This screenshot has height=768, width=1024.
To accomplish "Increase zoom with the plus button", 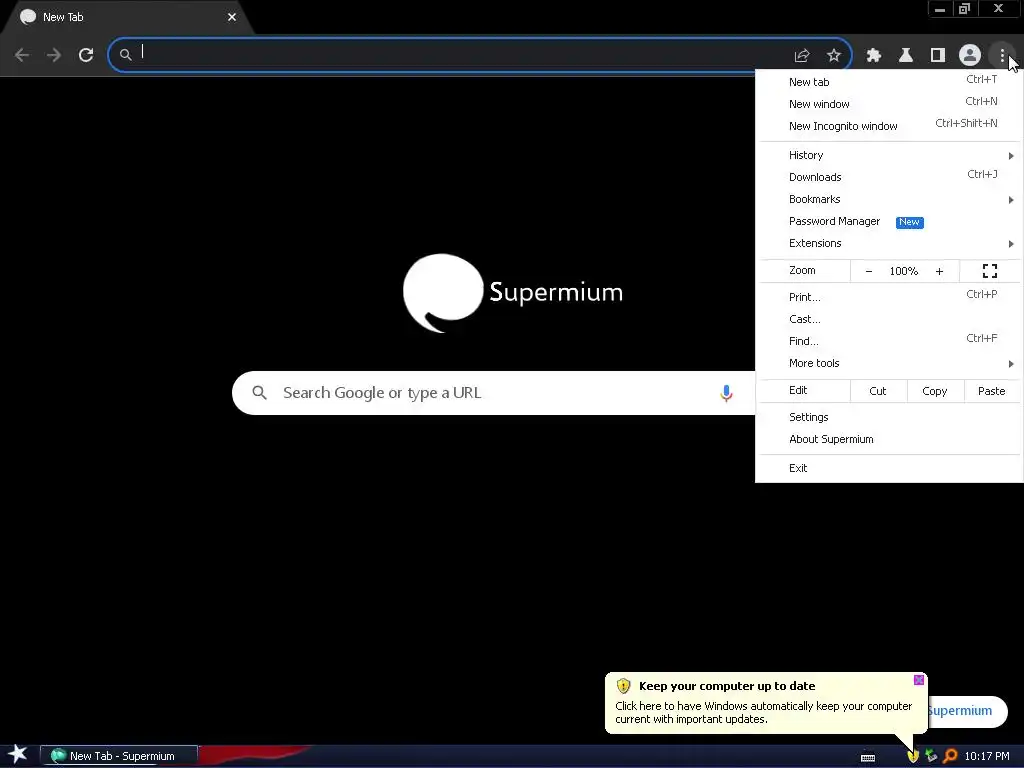I will [939, 271].
